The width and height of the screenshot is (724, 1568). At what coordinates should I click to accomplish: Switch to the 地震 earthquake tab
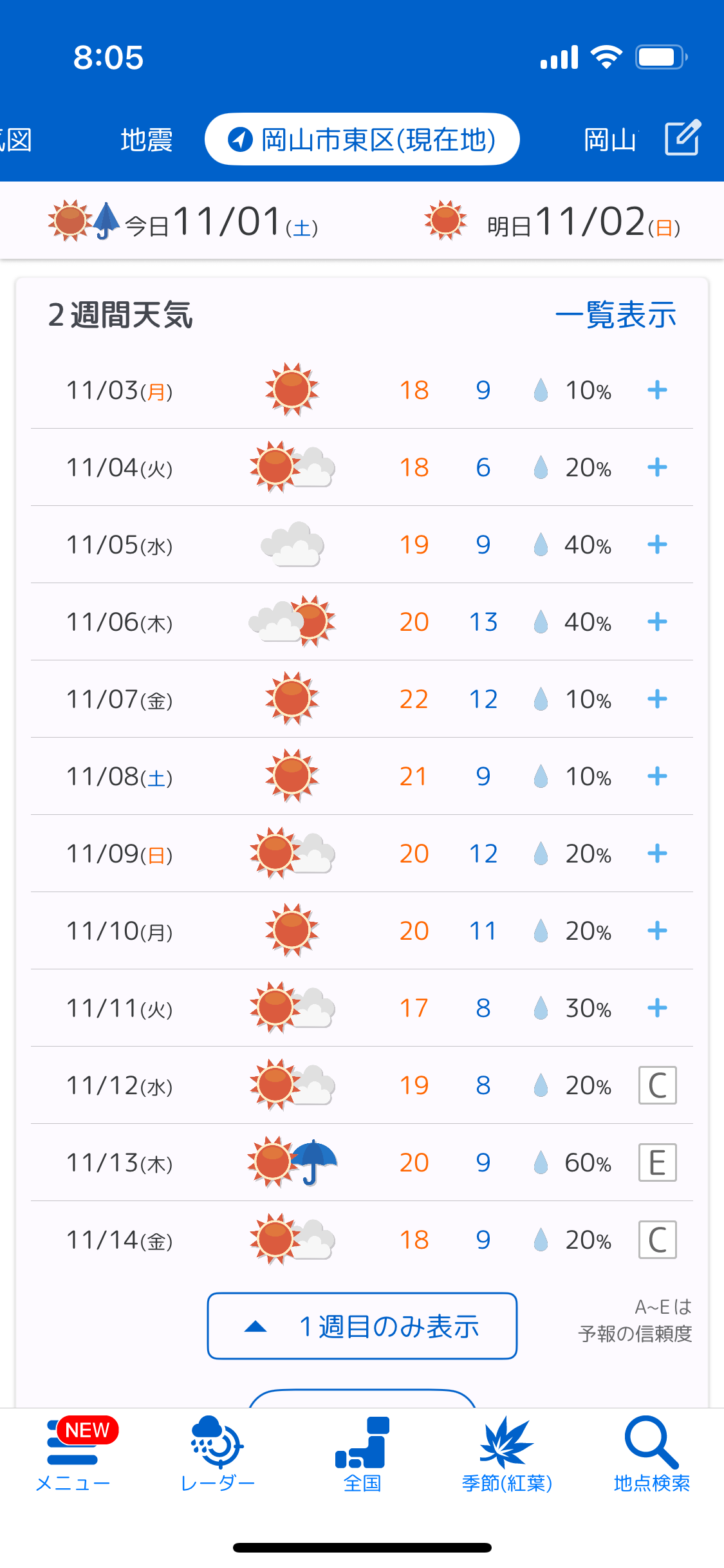click(x=147, y=140)
